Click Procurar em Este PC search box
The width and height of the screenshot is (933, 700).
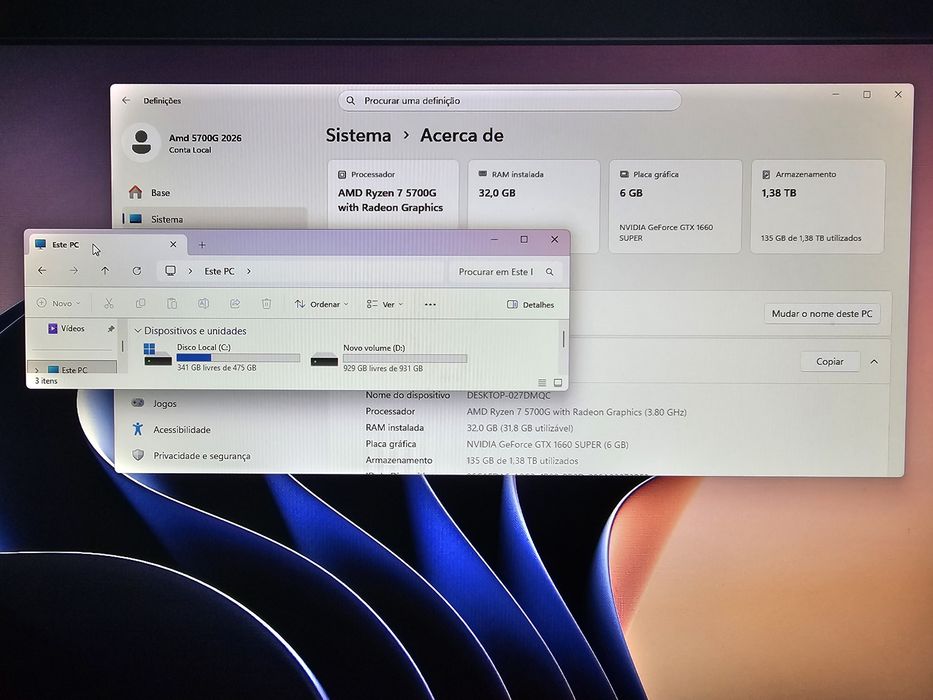pyautogui.click(x=505, y=271)
